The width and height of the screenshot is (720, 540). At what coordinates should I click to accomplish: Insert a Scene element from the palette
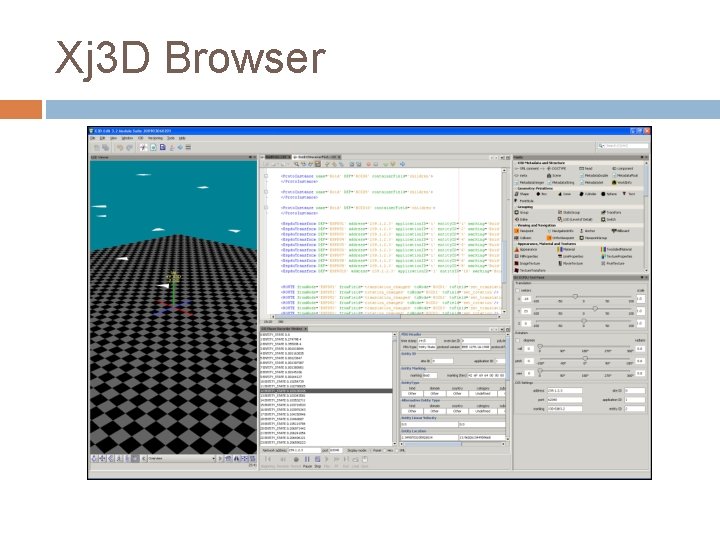pyautogui.click(x=554, y=175)
